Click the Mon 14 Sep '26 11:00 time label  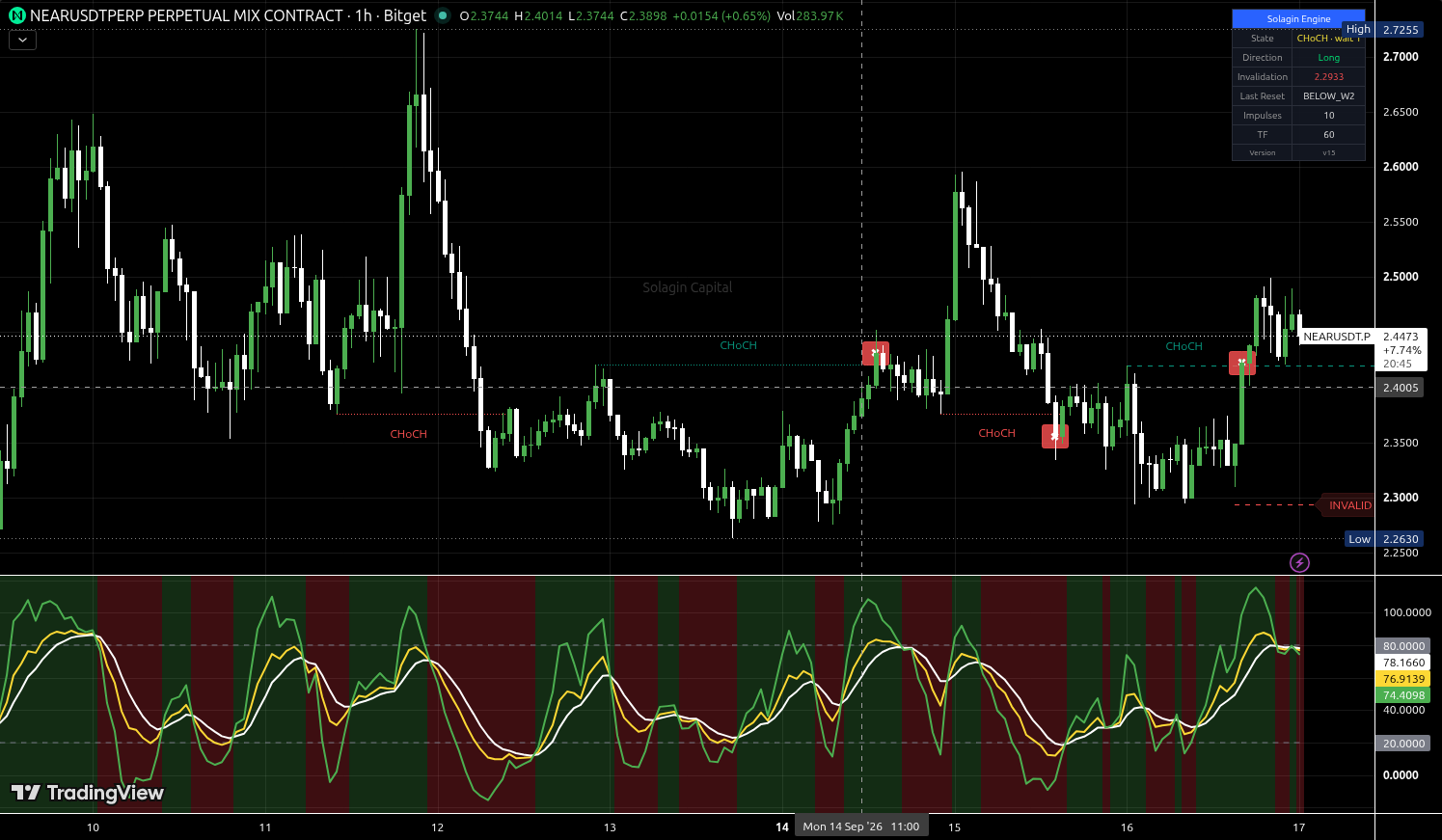coord(861,826)
